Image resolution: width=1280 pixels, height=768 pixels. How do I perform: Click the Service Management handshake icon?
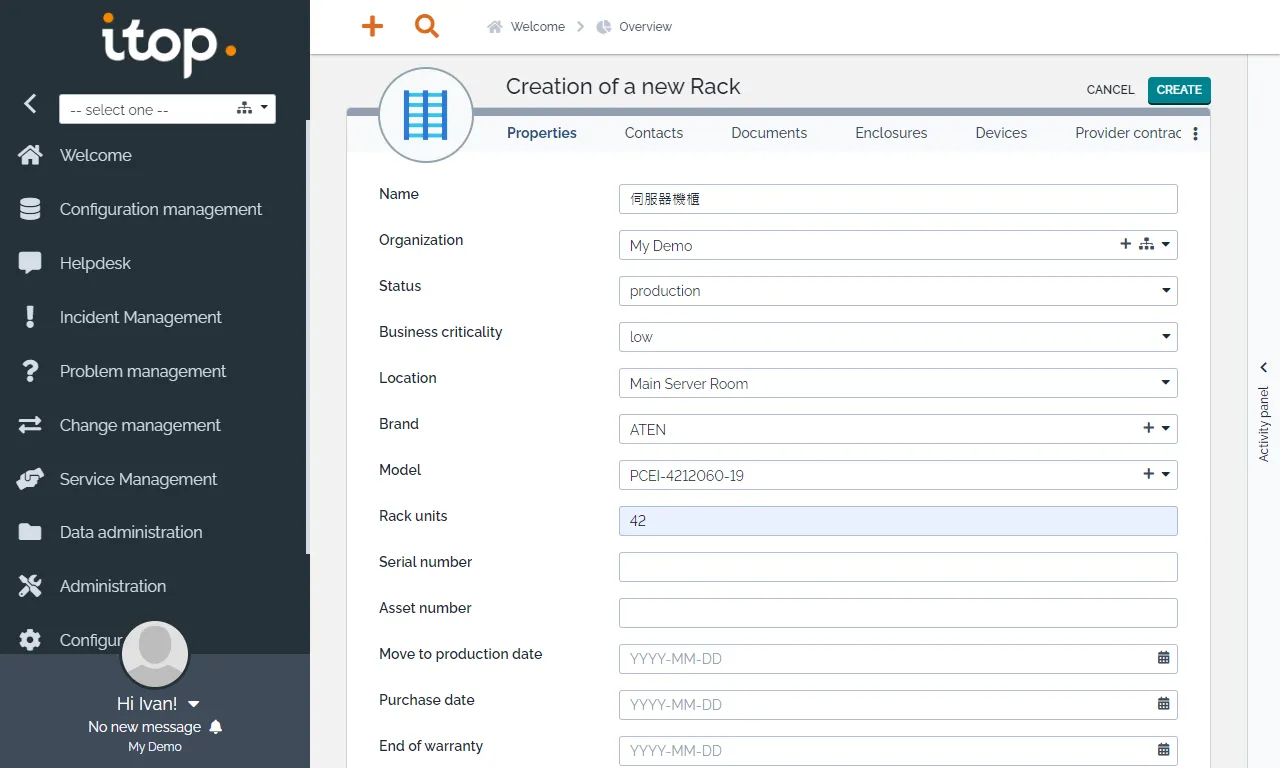pos(30,479)
